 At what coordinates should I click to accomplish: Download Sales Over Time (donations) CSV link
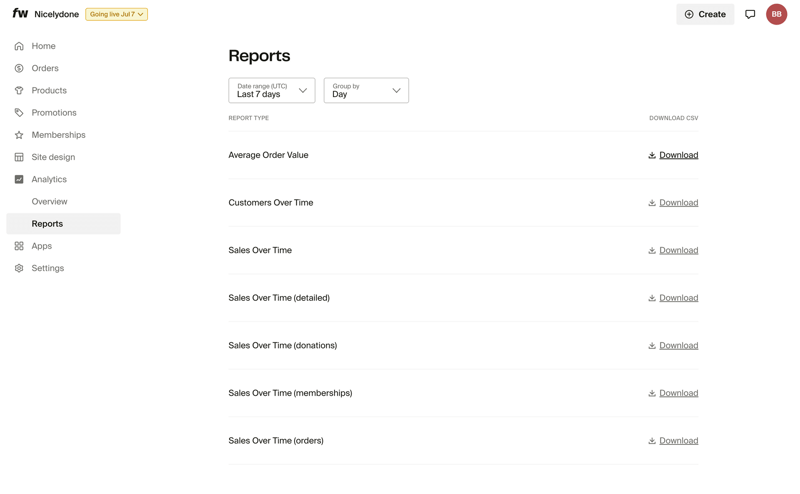[679, 345]
